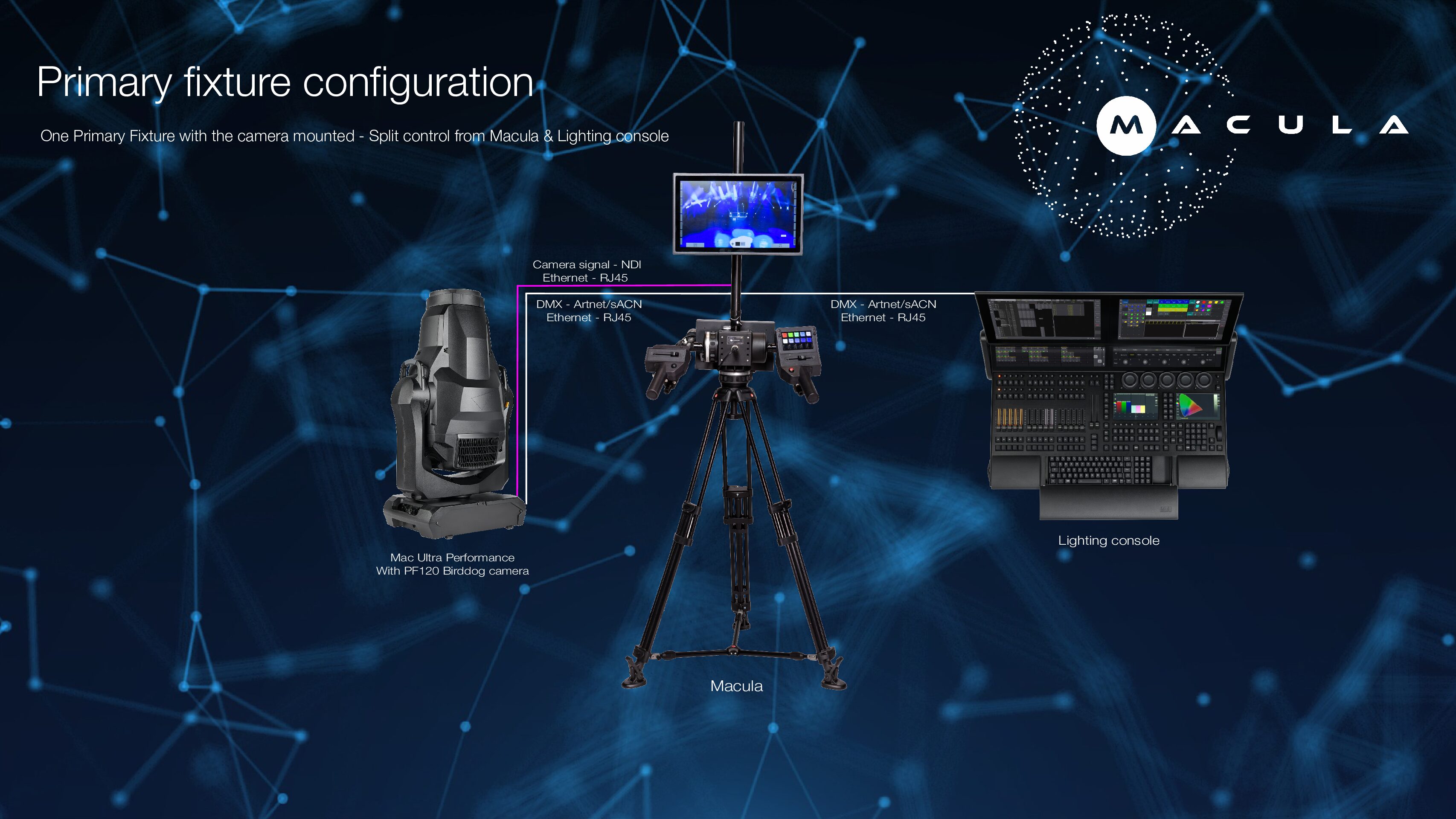
Task: Click the subtitle about split control
Action: (x=355, y=136)
